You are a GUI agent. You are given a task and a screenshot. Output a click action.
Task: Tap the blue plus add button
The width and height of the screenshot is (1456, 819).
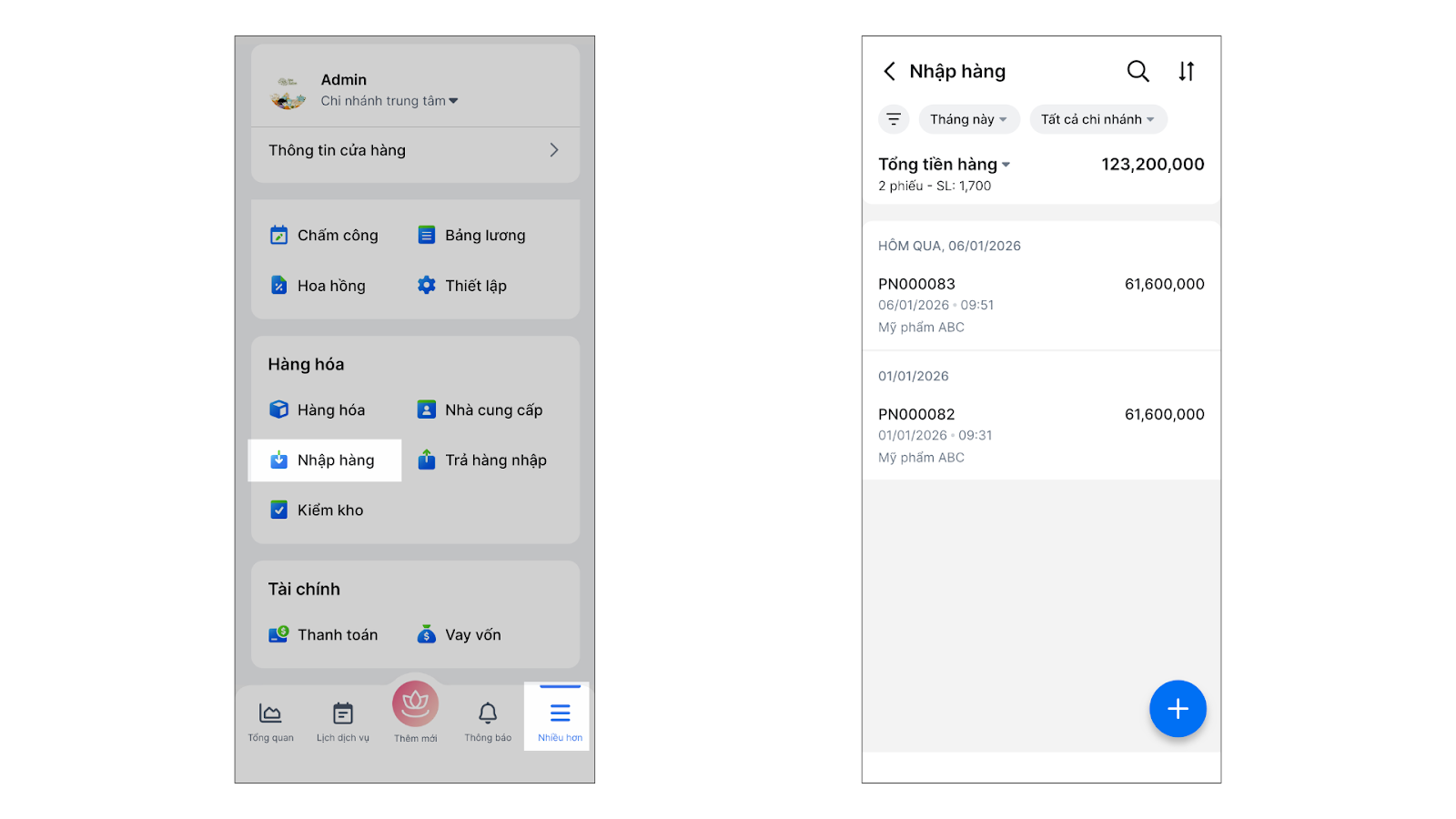pos(1178,708)
